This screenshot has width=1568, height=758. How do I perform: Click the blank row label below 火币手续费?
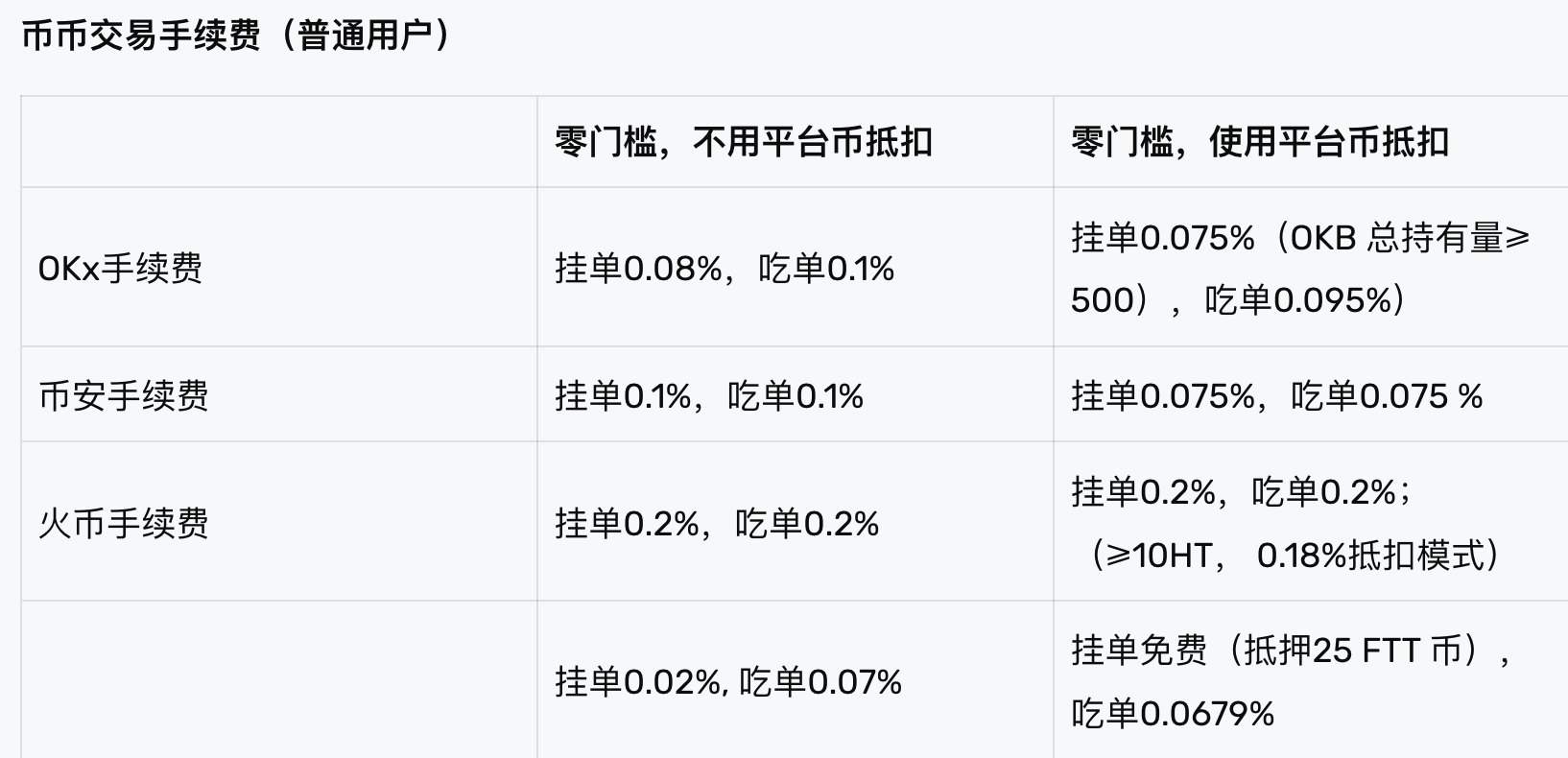tap(278, 681)
